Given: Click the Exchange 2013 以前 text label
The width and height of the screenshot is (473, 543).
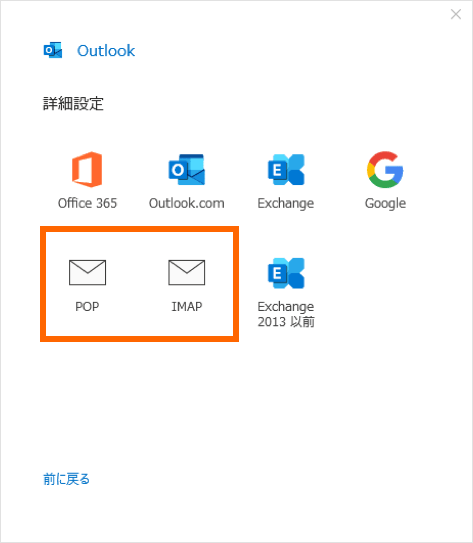Looking at the screenshot, I should tap(286, 314).
